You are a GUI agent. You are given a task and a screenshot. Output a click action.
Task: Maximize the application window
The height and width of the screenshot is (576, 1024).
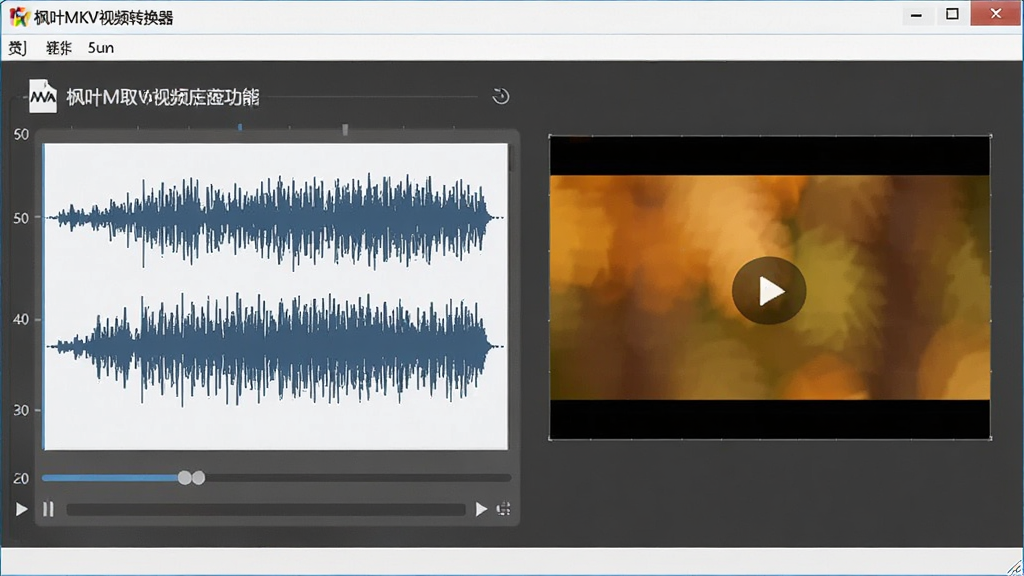click(952, 14)
